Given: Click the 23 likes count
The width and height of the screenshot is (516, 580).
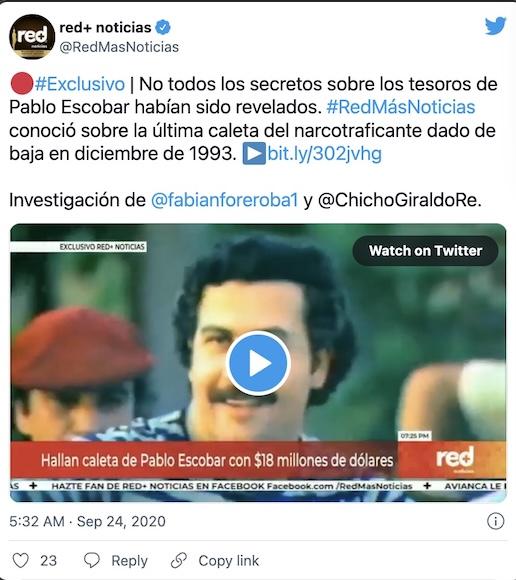Looking at the screenshot, I should pyautogui.click(x=48, y=561).
